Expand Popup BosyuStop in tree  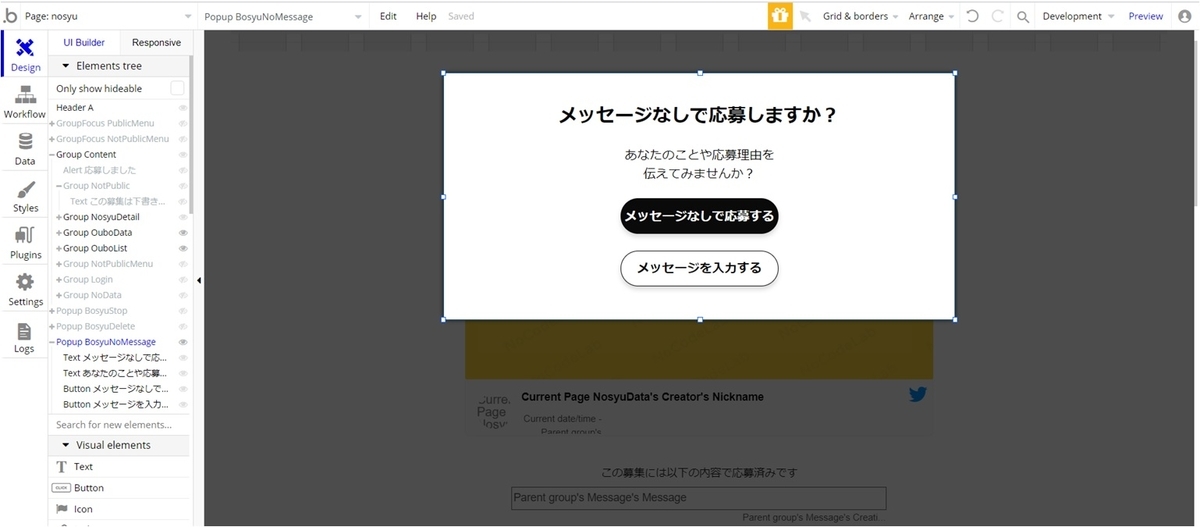(52, 311)
